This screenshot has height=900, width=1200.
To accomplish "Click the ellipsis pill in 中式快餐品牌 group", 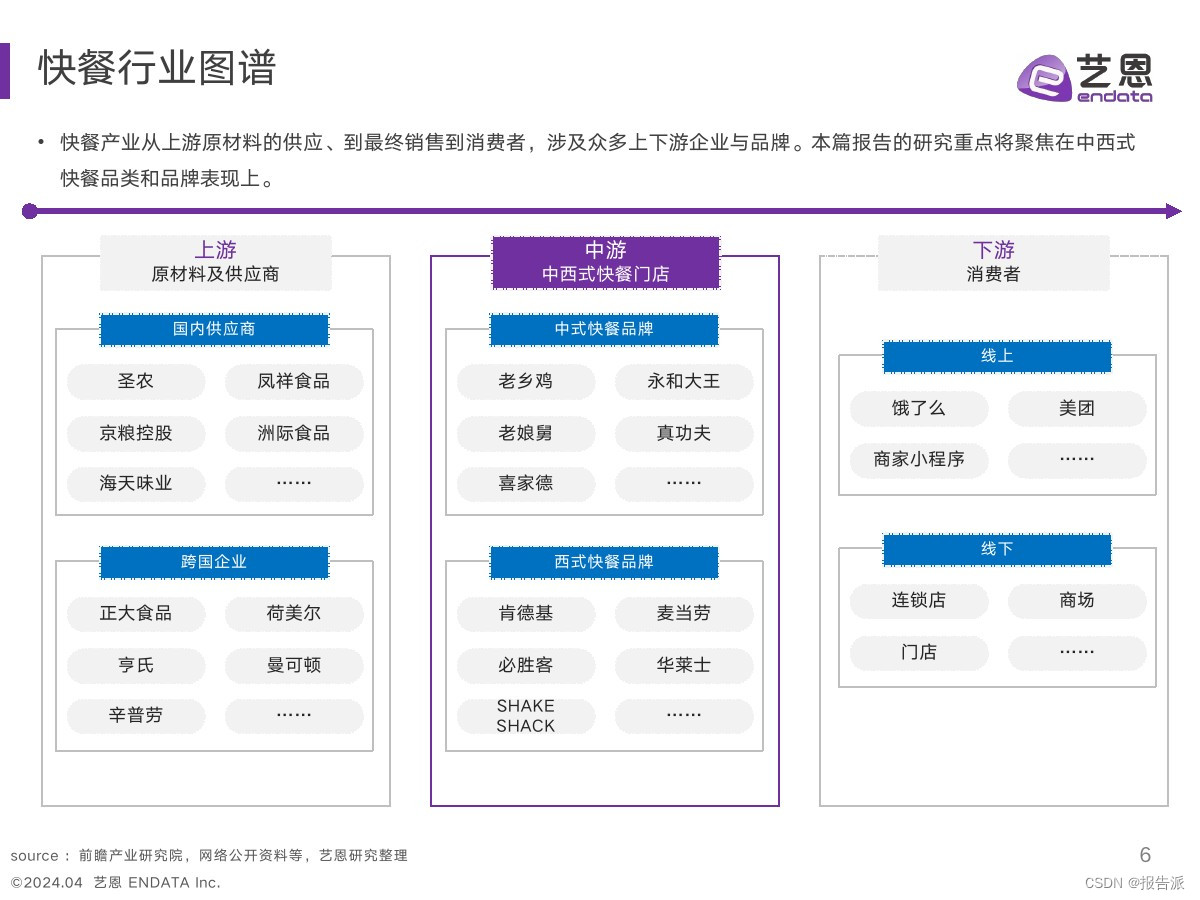I will coord(684,484).
